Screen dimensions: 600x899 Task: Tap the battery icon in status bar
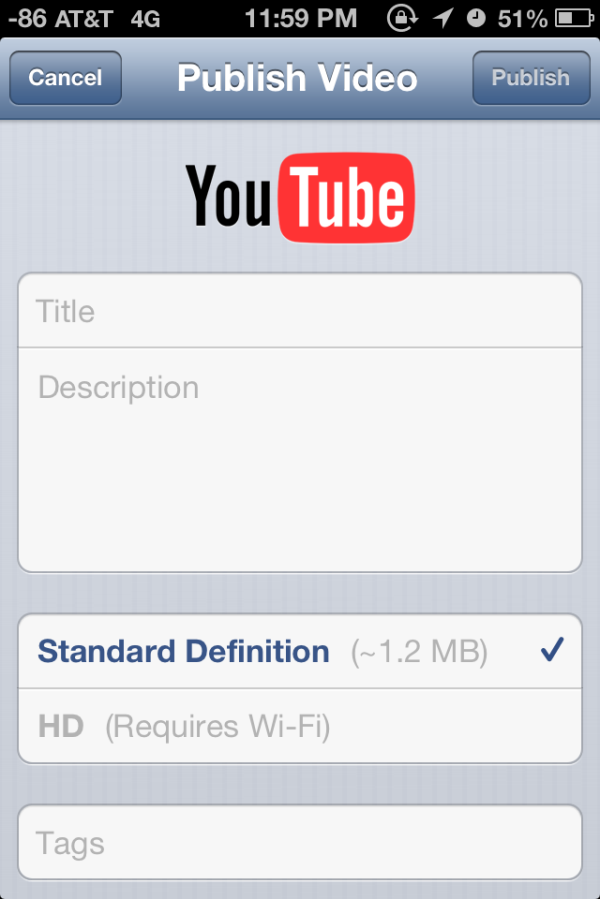pyautogui.click(x=574, y=18)
